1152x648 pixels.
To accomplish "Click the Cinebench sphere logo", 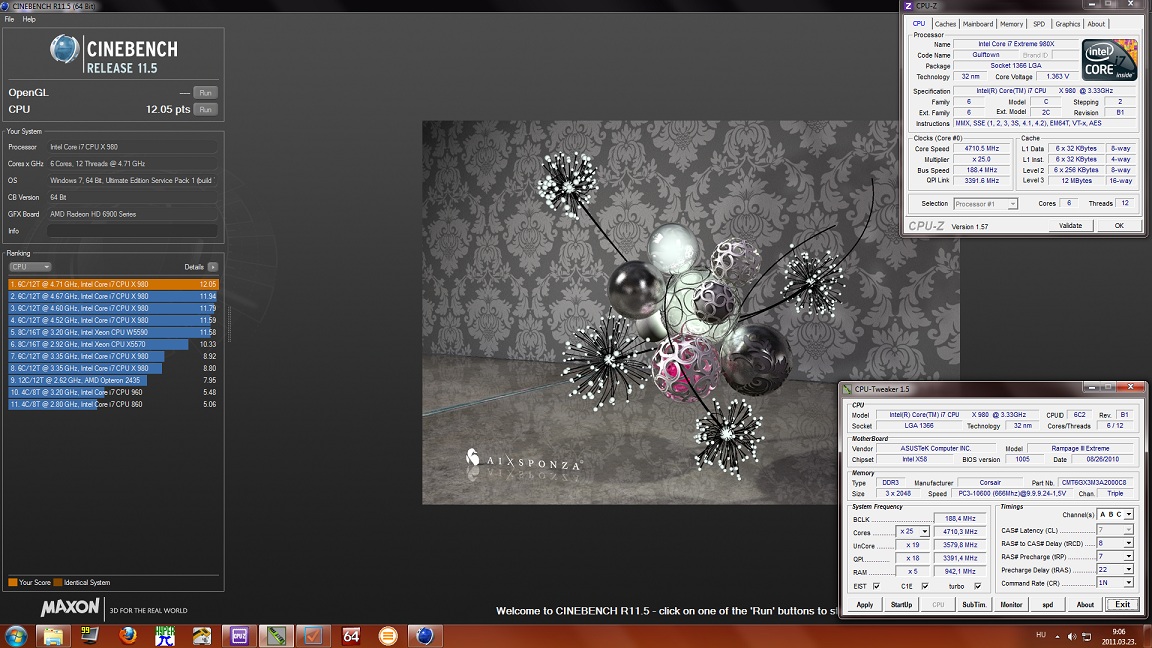I will click(65, 49).
